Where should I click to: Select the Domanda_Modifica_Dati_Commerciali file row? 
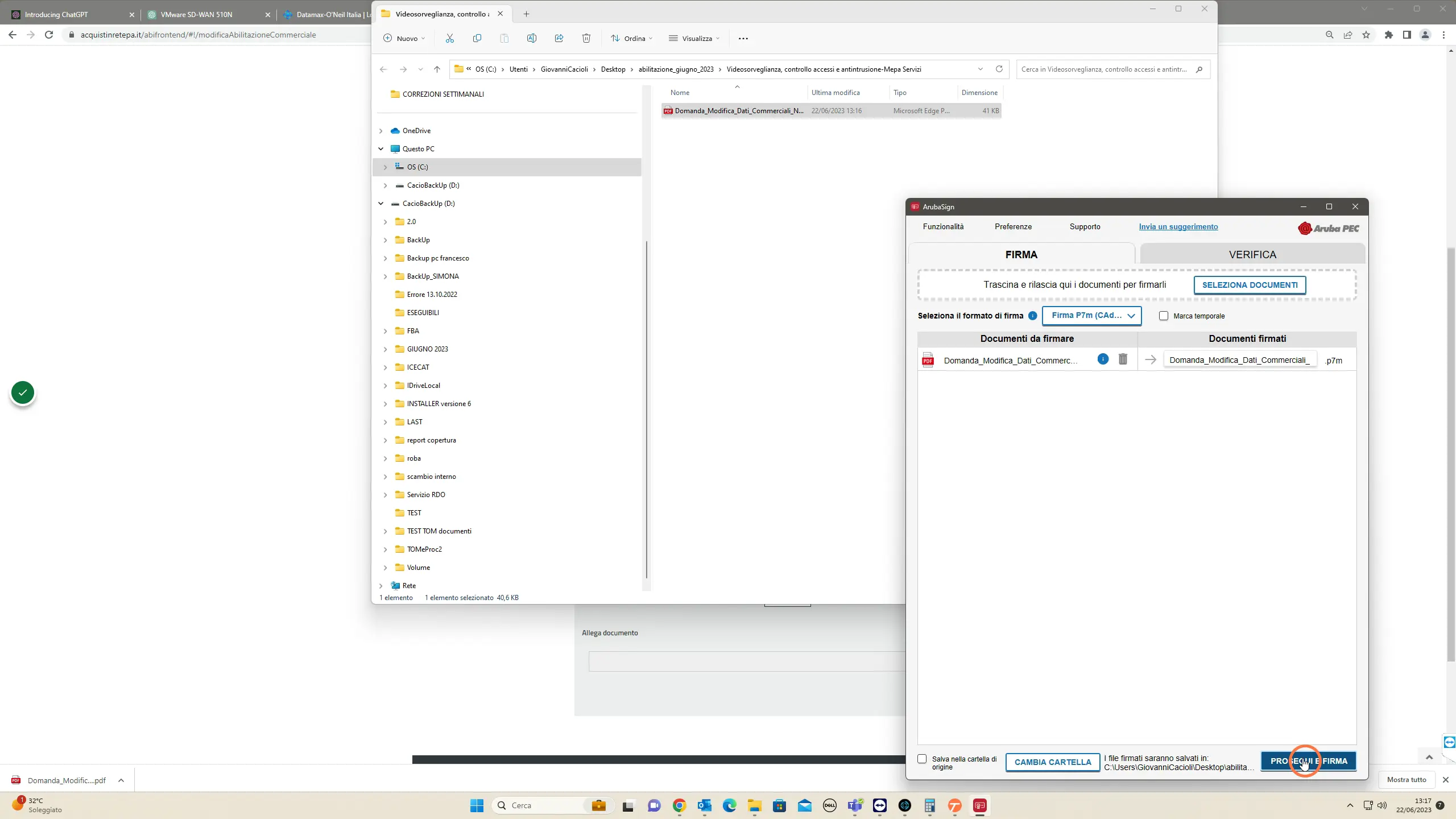tap(830, 111)
